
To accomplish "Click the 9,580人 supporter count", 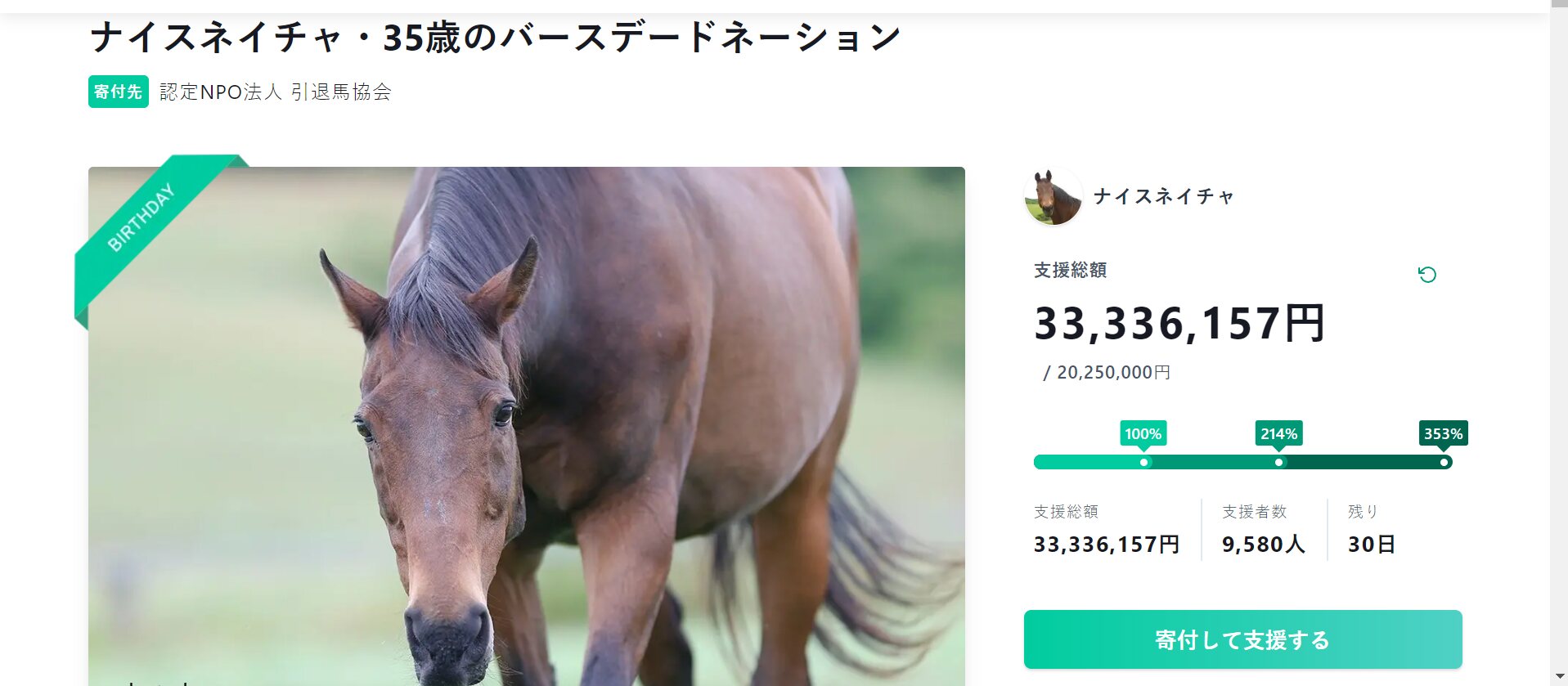I will click(x=1263, y=545).
